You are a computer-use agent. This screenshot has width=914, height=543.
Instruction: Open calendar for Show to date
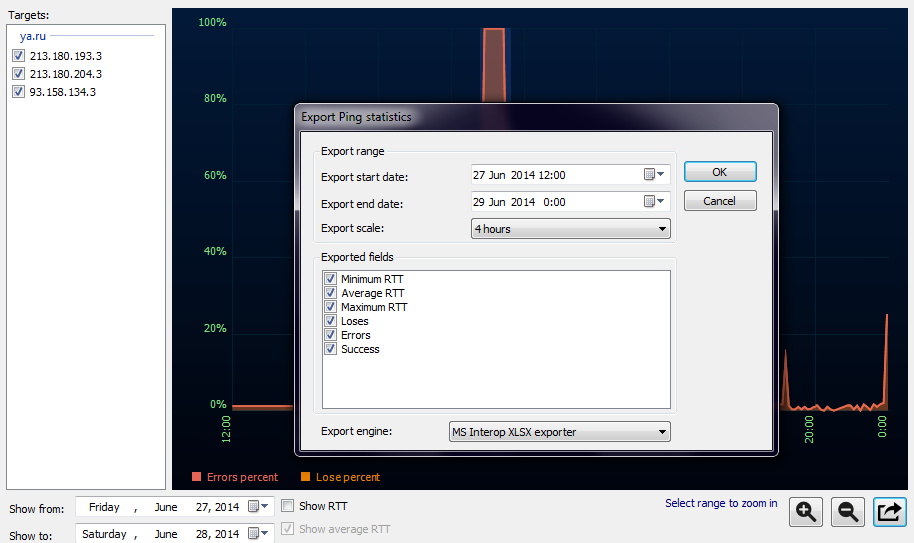(258, 534)
